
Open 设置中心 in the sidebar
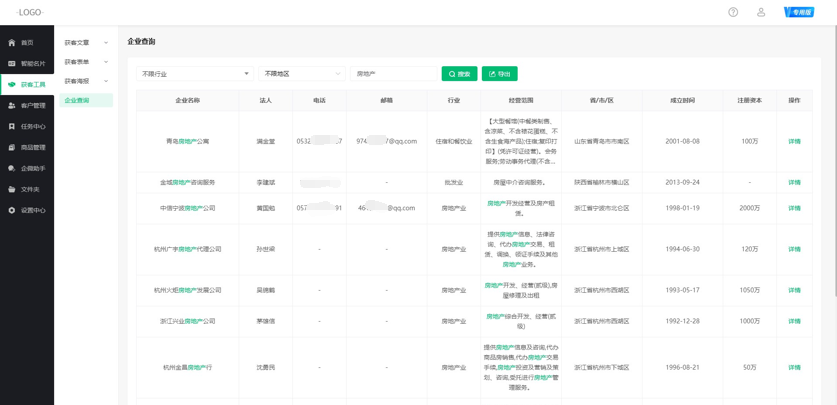click(32, 211)
